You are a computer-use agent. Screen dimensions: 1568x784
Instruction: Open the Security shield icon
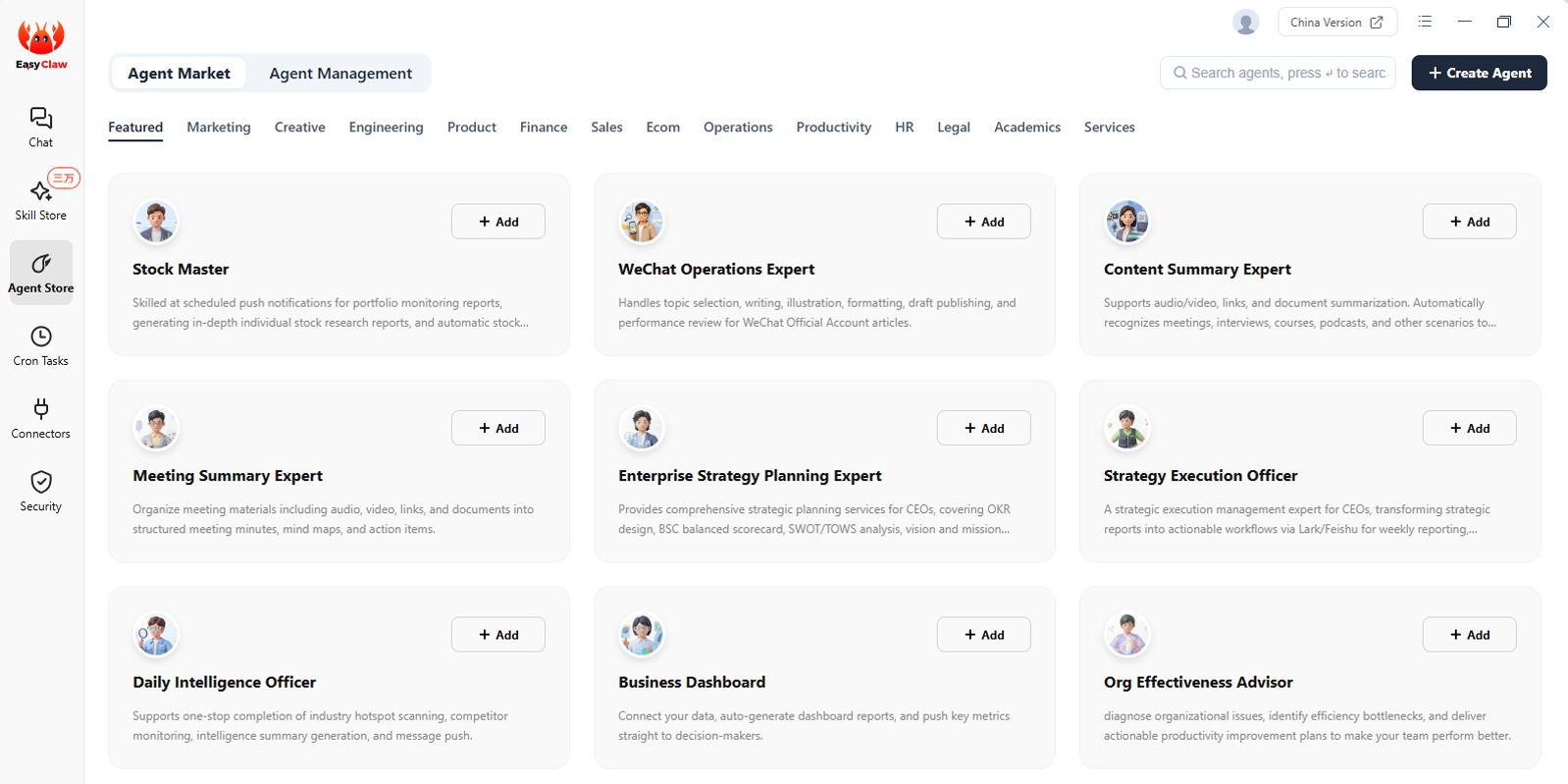(40, 482)
